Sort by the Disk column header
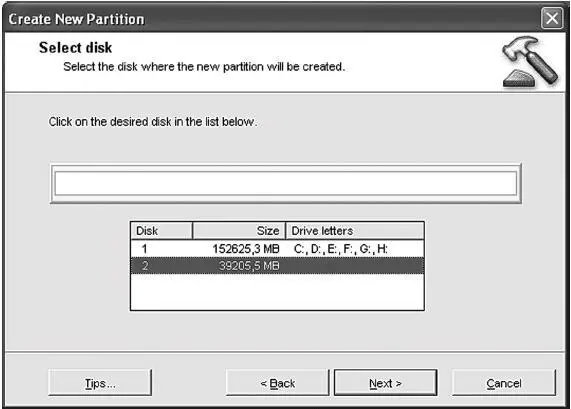This screenshot has height=409, width=571. click(162, 231)
